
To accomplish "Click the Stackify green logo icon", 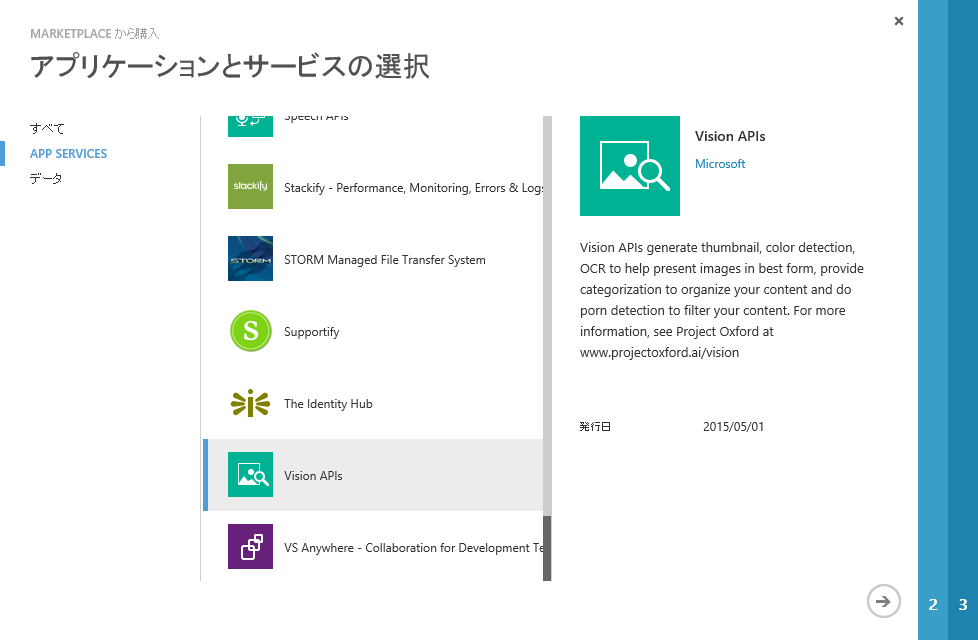I will (x=250, y=187).
